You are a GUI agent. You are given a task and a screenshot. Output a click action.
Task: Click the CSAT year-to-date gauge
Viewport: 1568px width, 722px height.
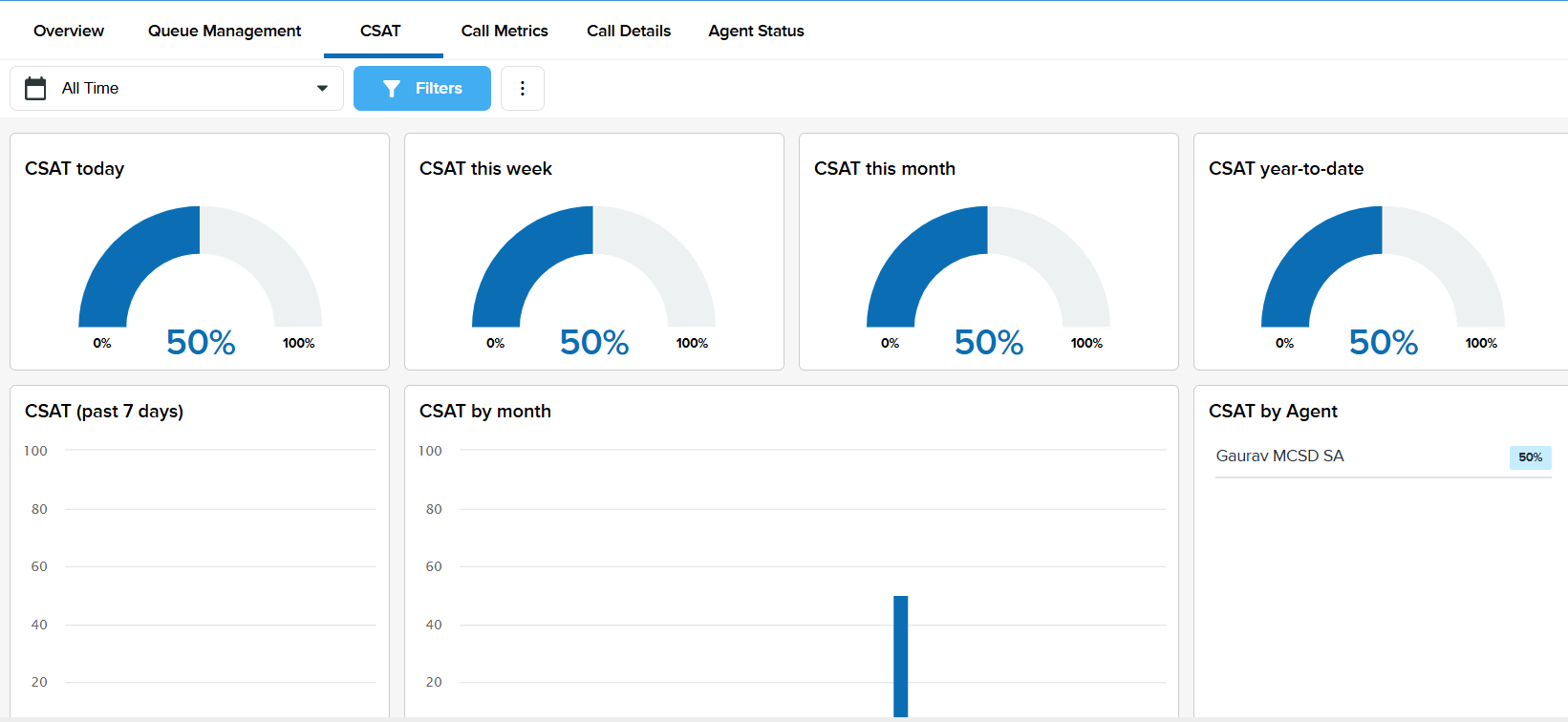(x=1383, y=272)
